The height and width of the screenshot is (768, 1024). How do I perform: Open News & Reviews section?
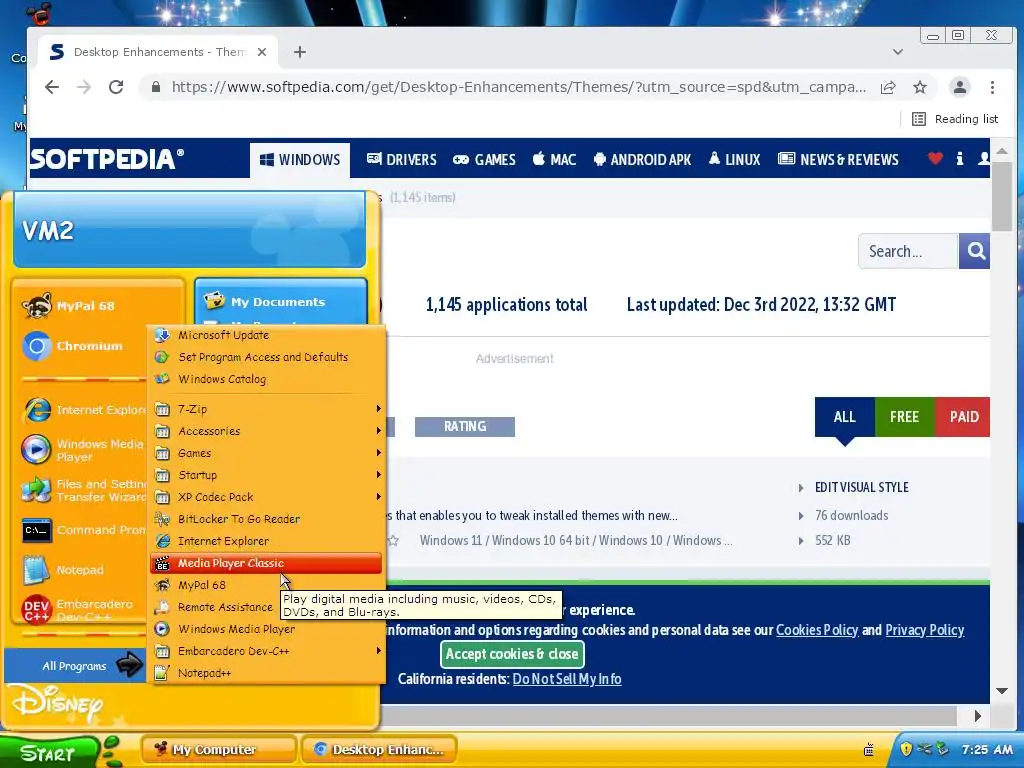click(839, 160)
